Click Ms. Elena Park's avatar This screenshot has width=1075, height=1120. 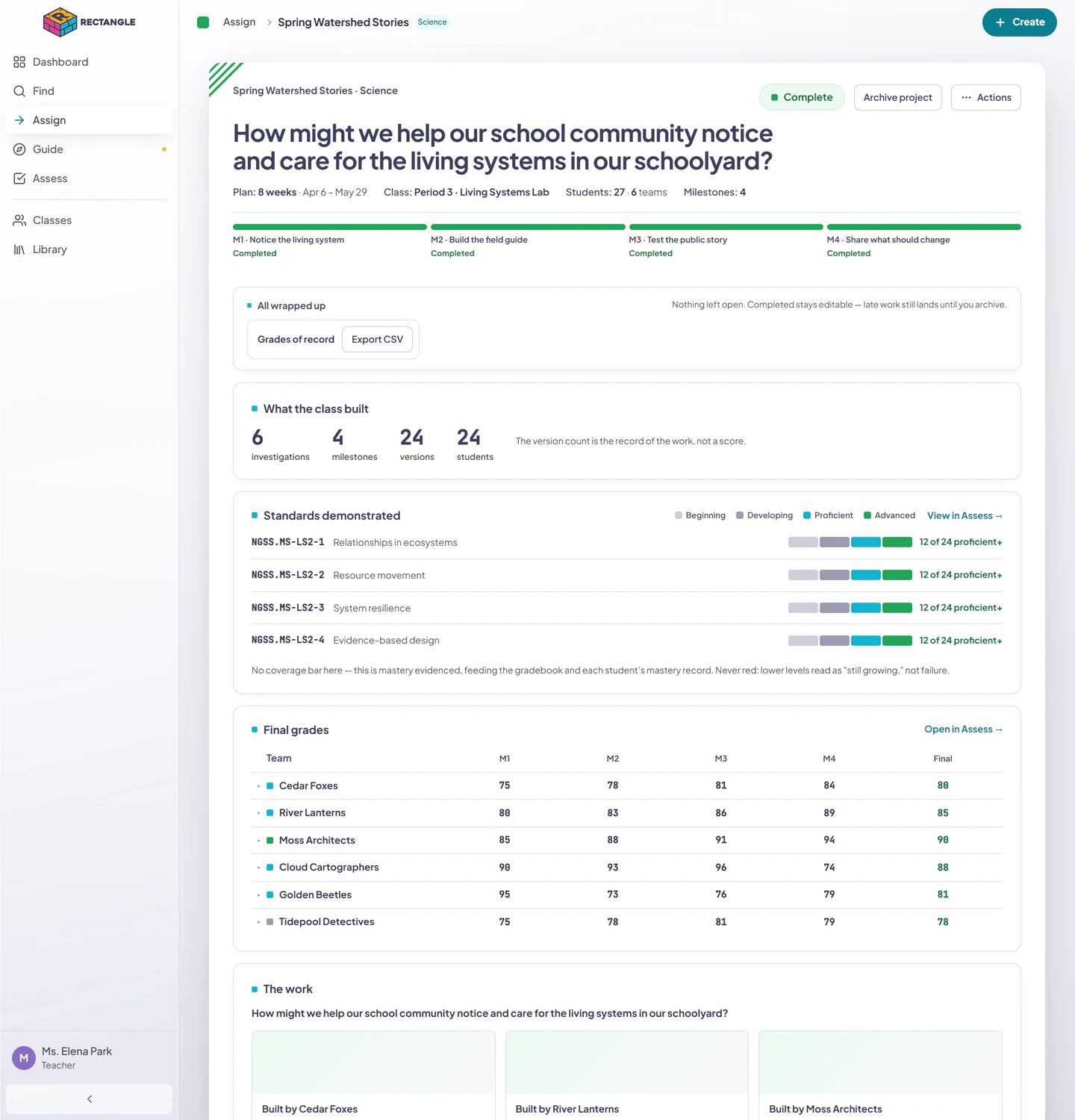[24, 1058]
